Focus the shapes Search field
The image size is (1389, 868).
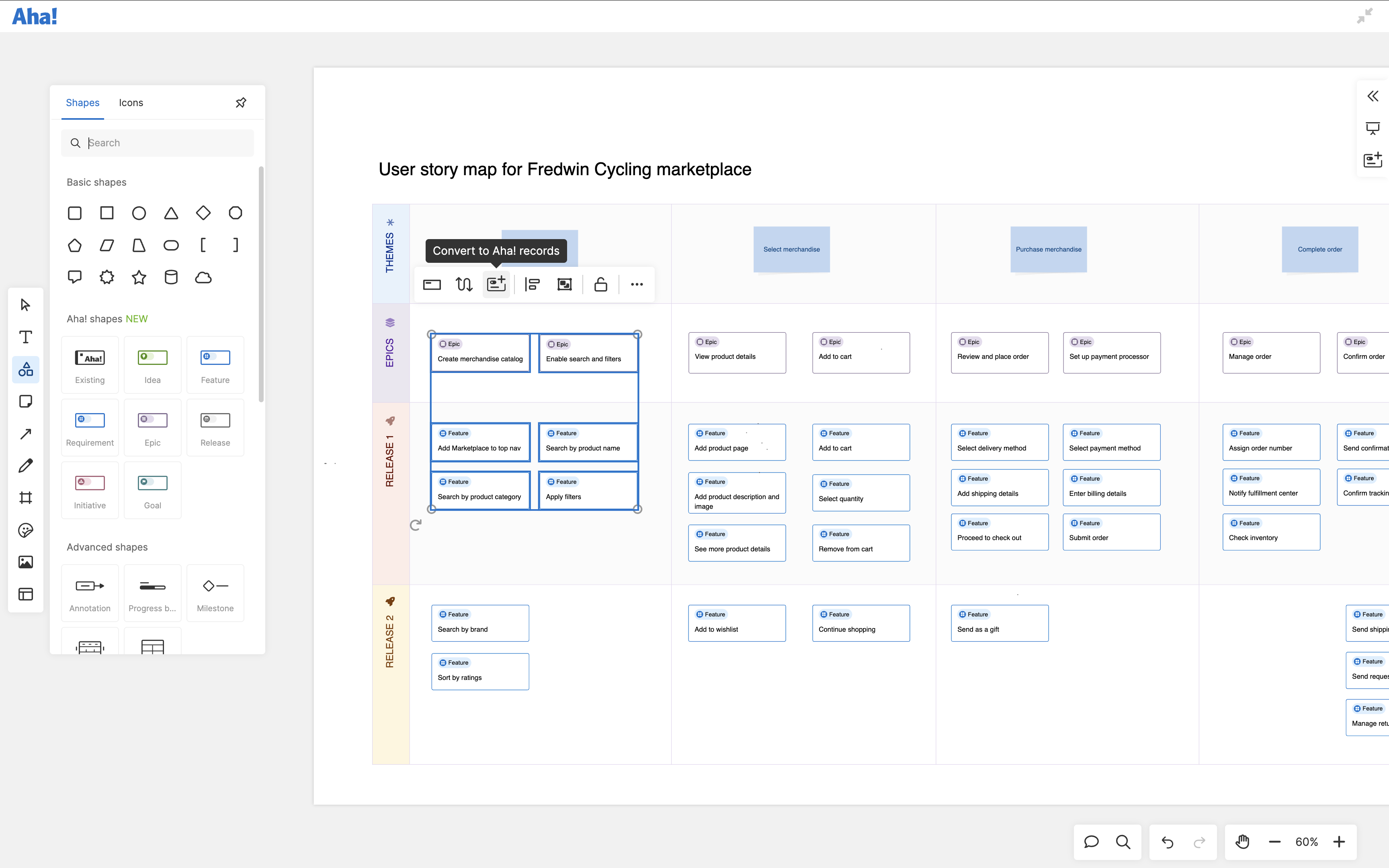(157, 143)
